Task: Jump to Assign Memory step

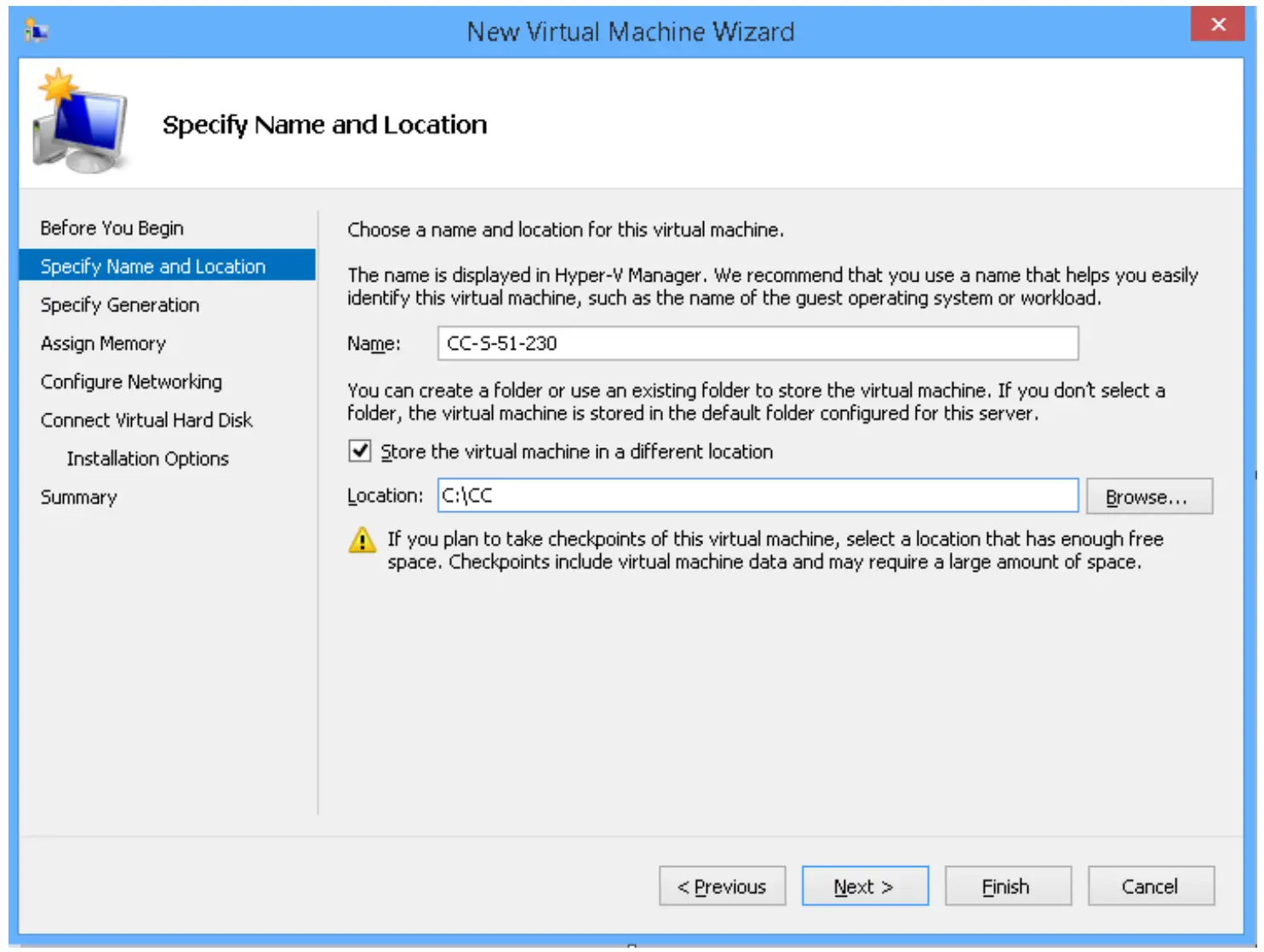Action: pos(103,343)
